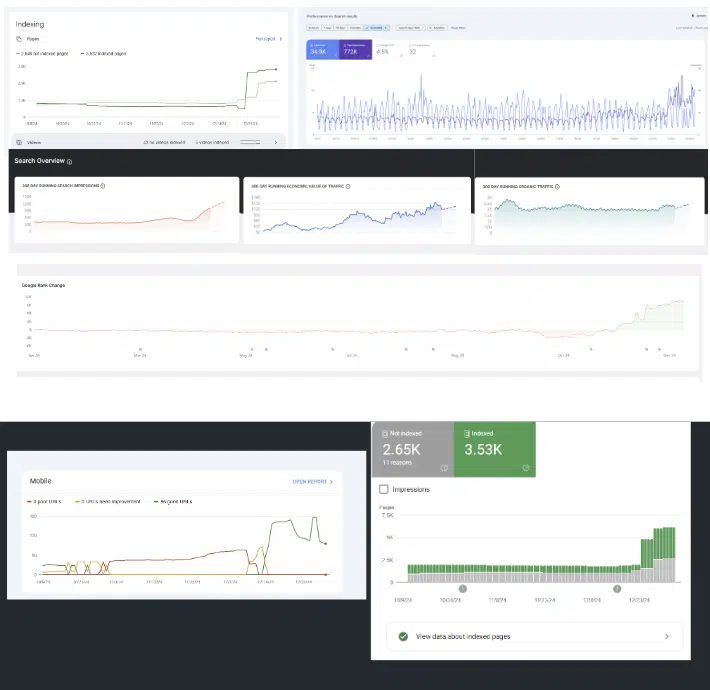
Task: Click info icon next to Search Impressions title
Action: 103,186
